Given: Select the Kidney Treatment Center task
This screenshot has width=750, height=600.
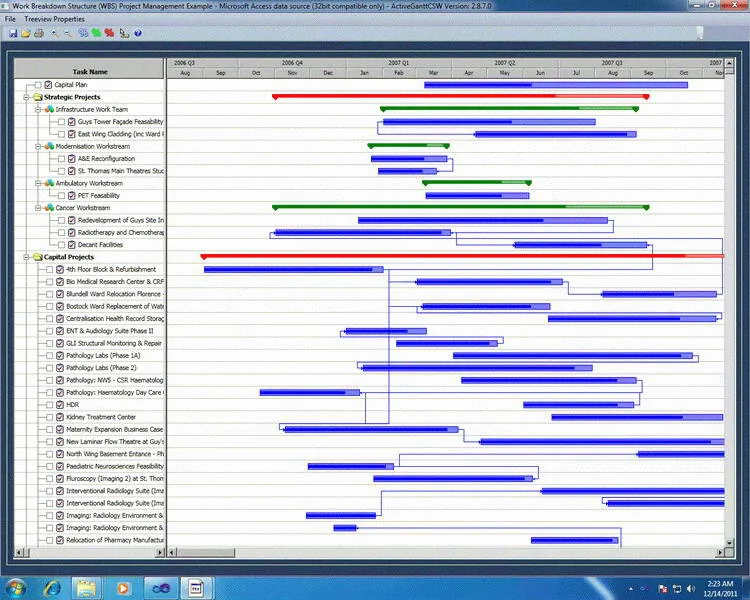Looking at the screenshot, I should pyautogui.click(x=100, y=417).
